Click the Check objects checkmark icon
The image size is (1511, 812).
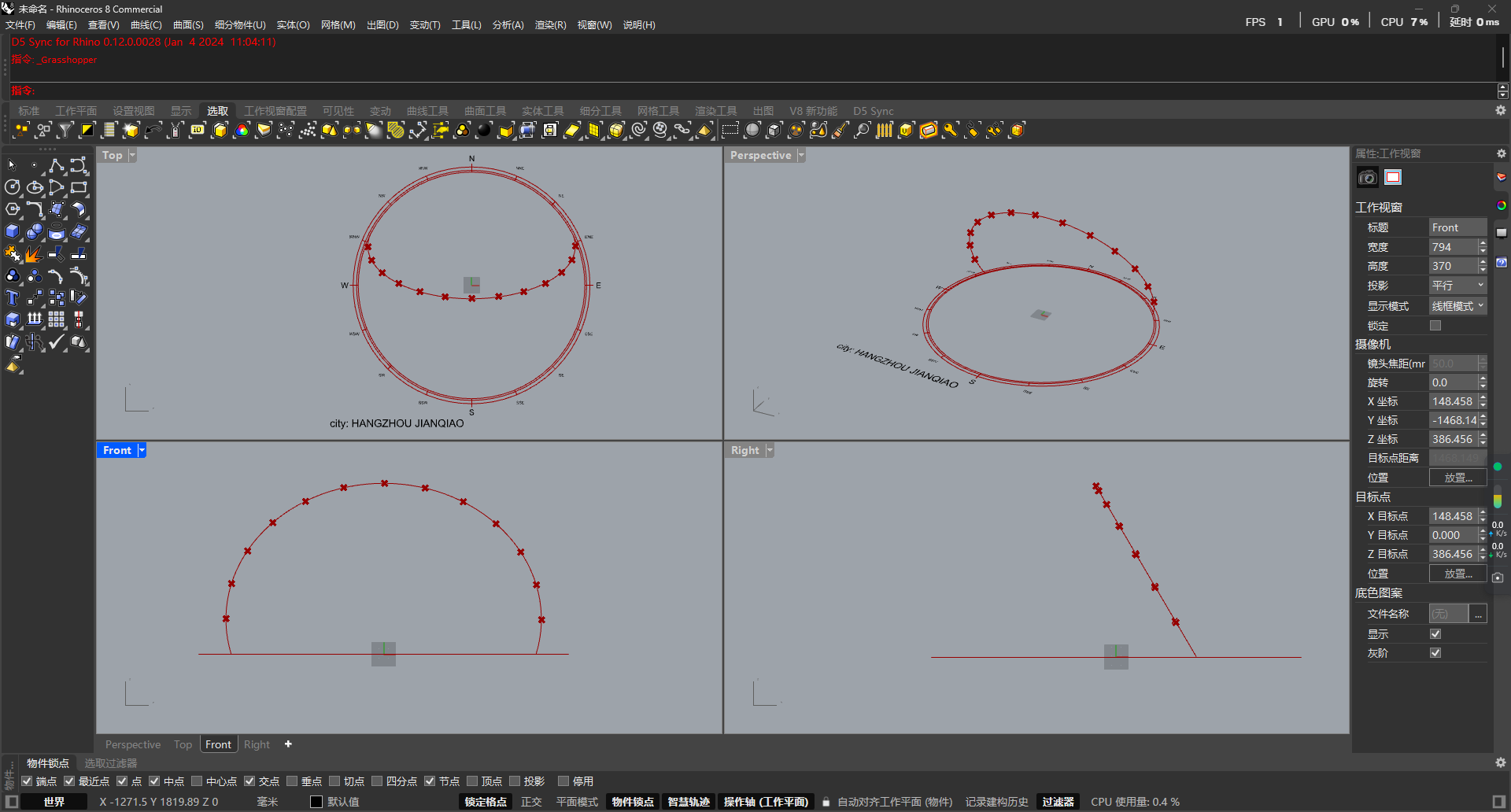(57, 341)
